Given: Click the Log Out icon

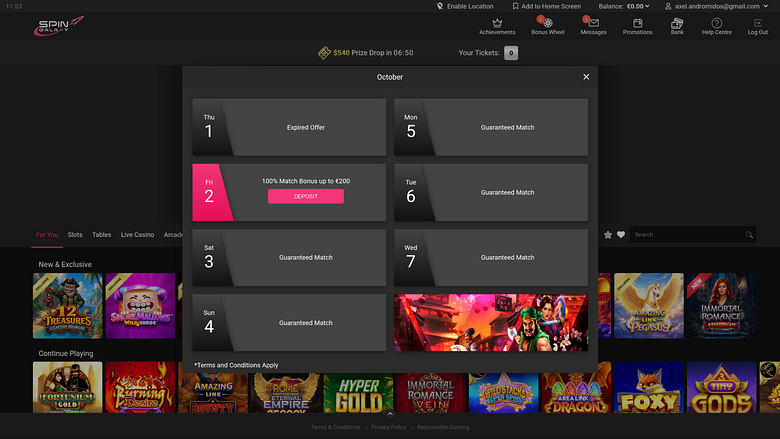Looking at the screenshot, I should 758,23.
